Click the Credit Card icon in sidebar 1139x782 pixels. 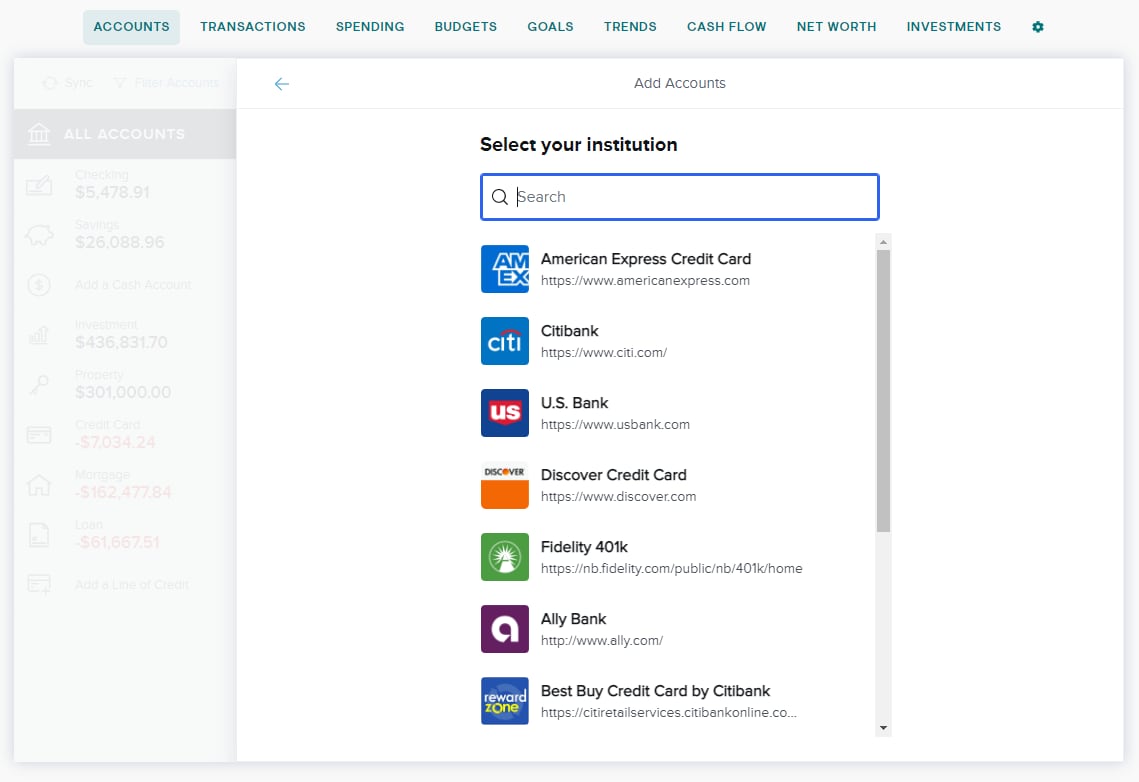point(38,434)
